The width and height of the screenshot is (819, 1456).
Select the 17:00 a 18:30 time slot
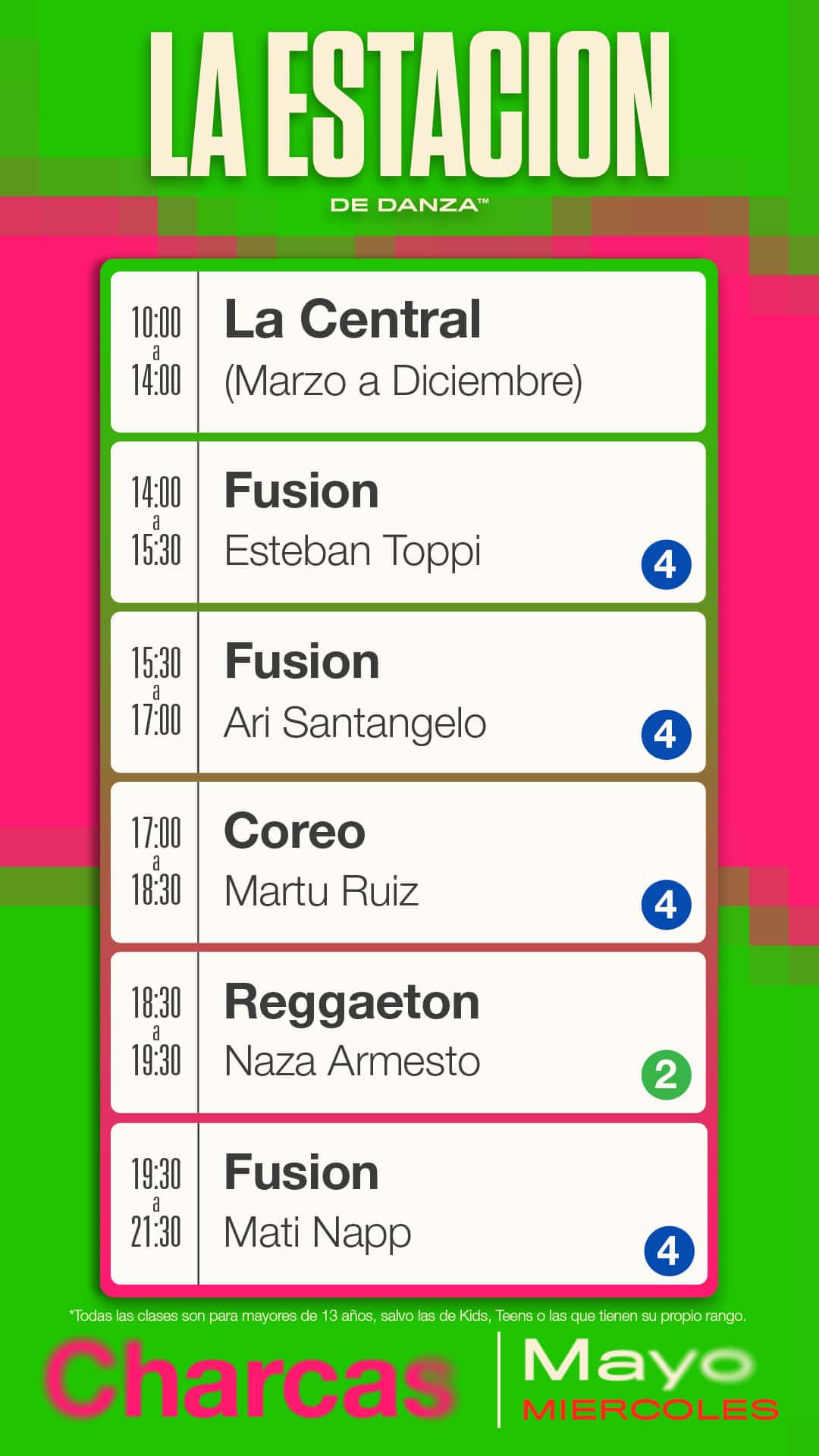pyautogui.click(x=156, y=861)
